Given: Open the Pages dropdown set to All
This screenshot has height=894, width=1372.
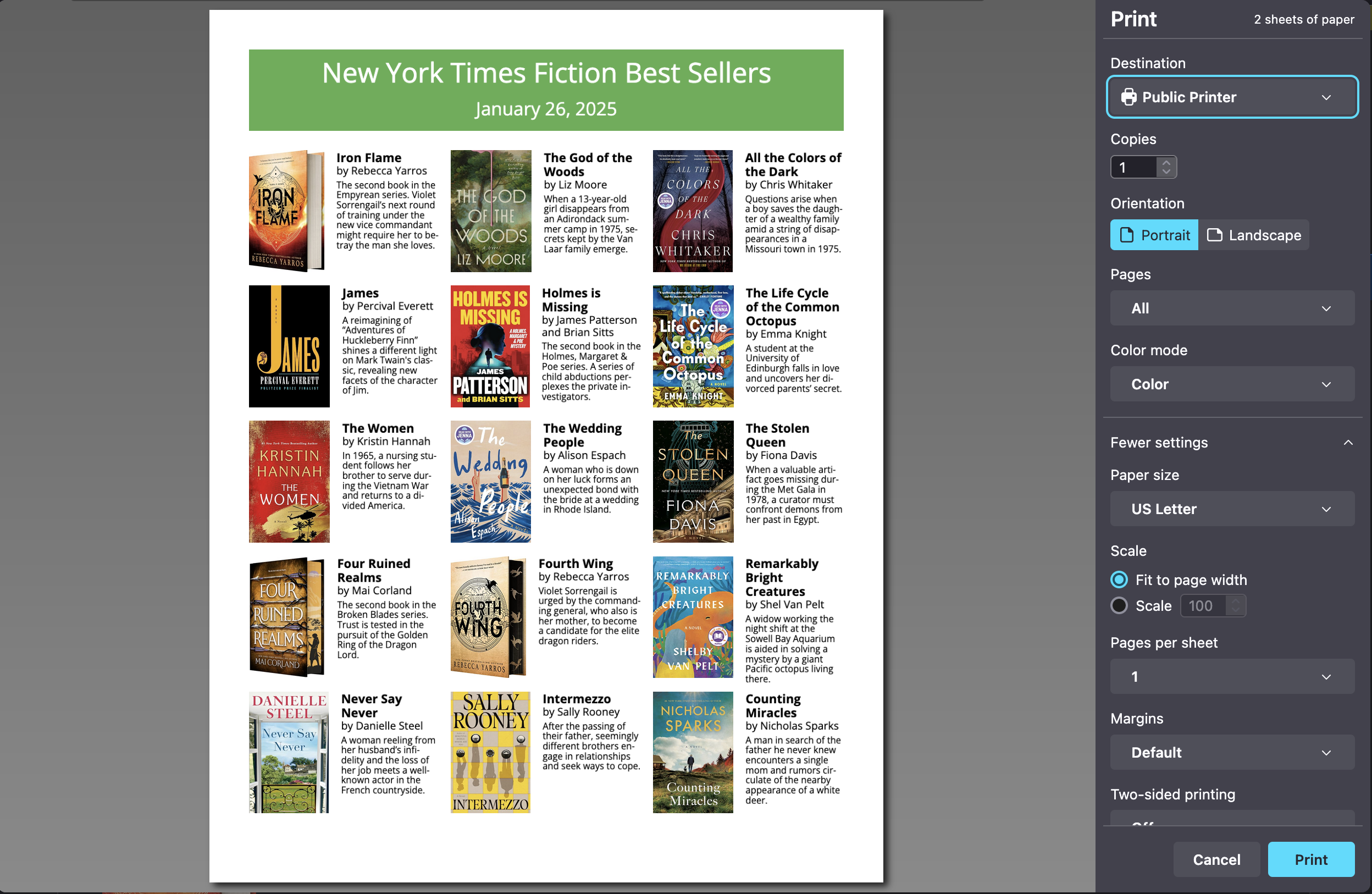Looking at the screenshot, I should [1231, 308].
